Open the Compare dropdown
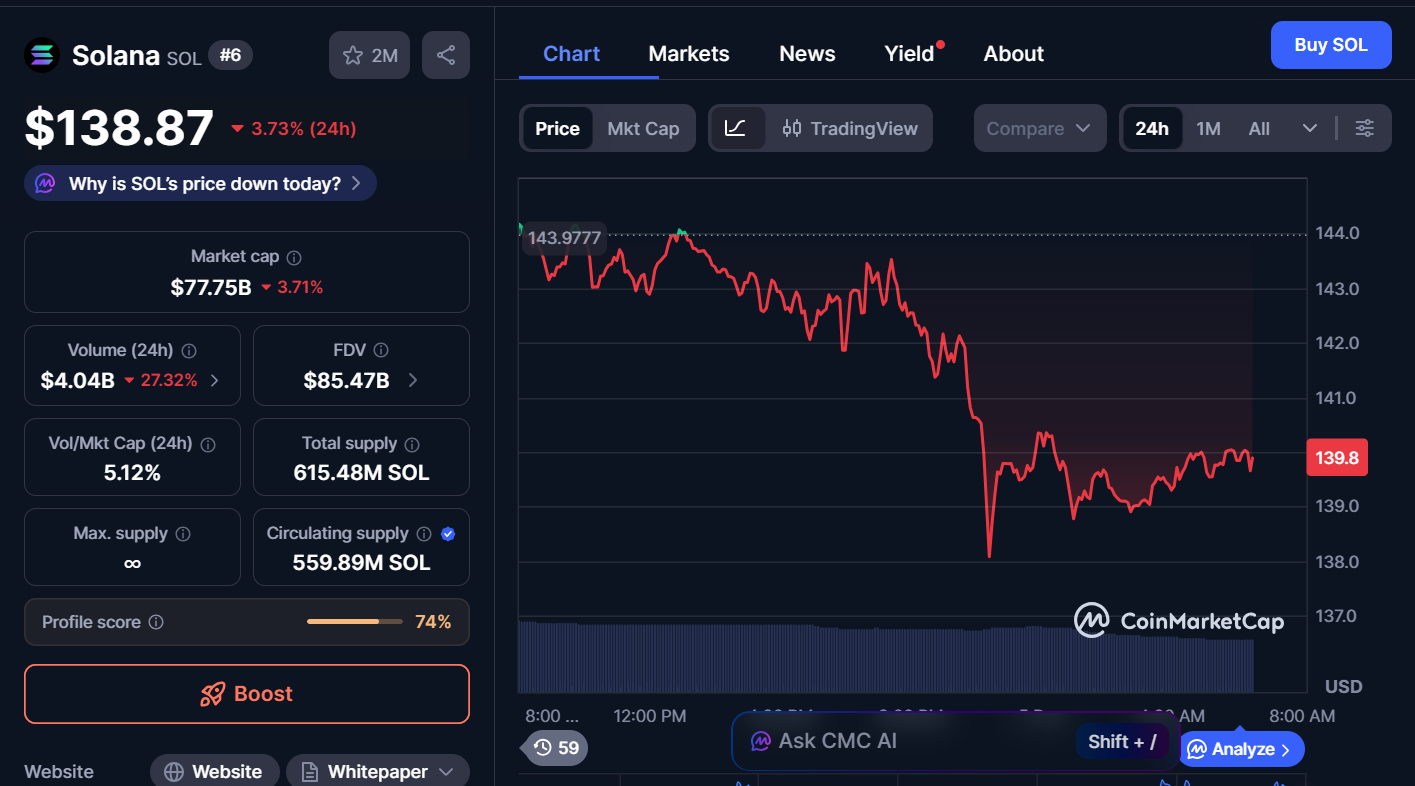 pyautogui.click(x=1039, y=128)
